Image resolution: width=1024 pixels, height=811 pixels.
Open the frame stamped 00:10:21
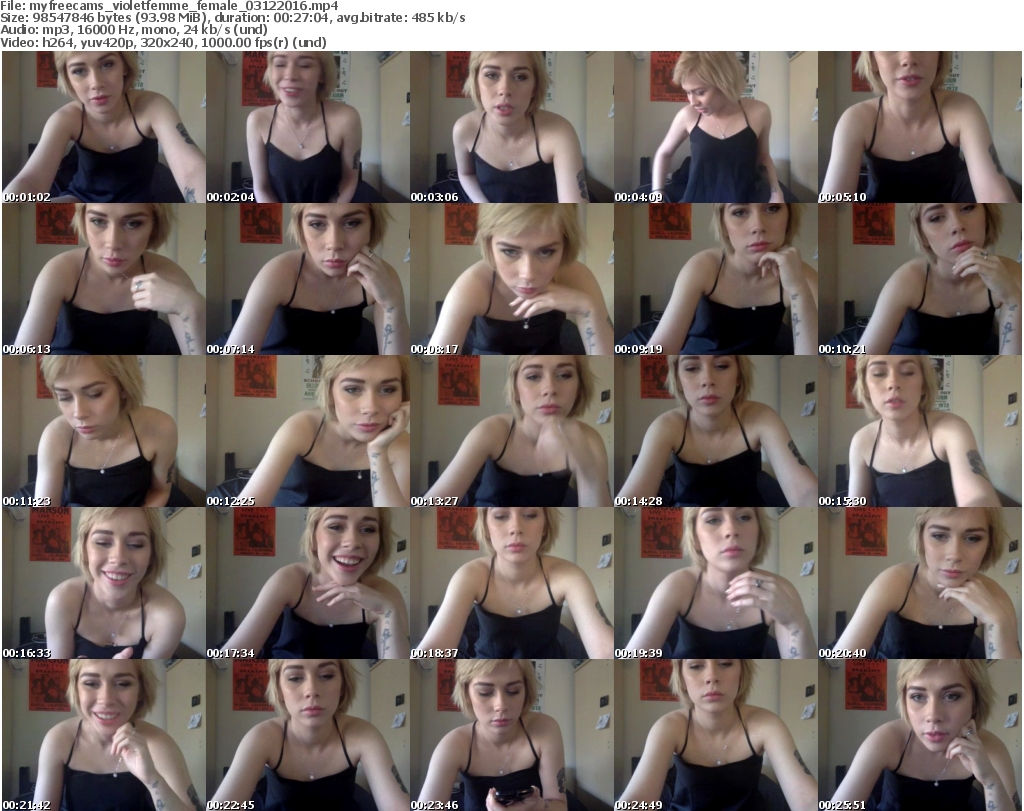tap(920, 279)
